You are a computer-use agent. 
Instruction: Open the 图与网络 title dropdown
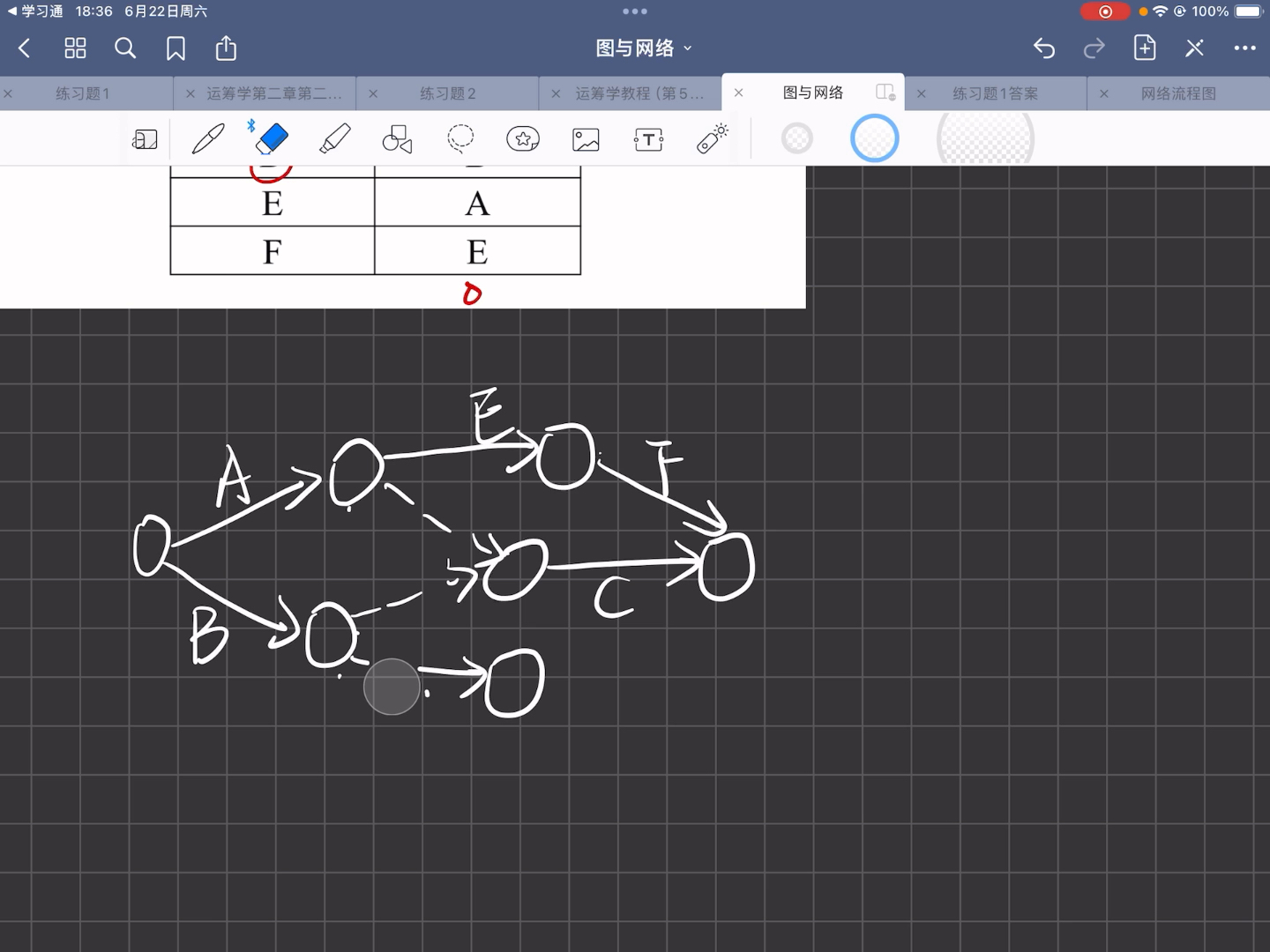click(644, 48)
